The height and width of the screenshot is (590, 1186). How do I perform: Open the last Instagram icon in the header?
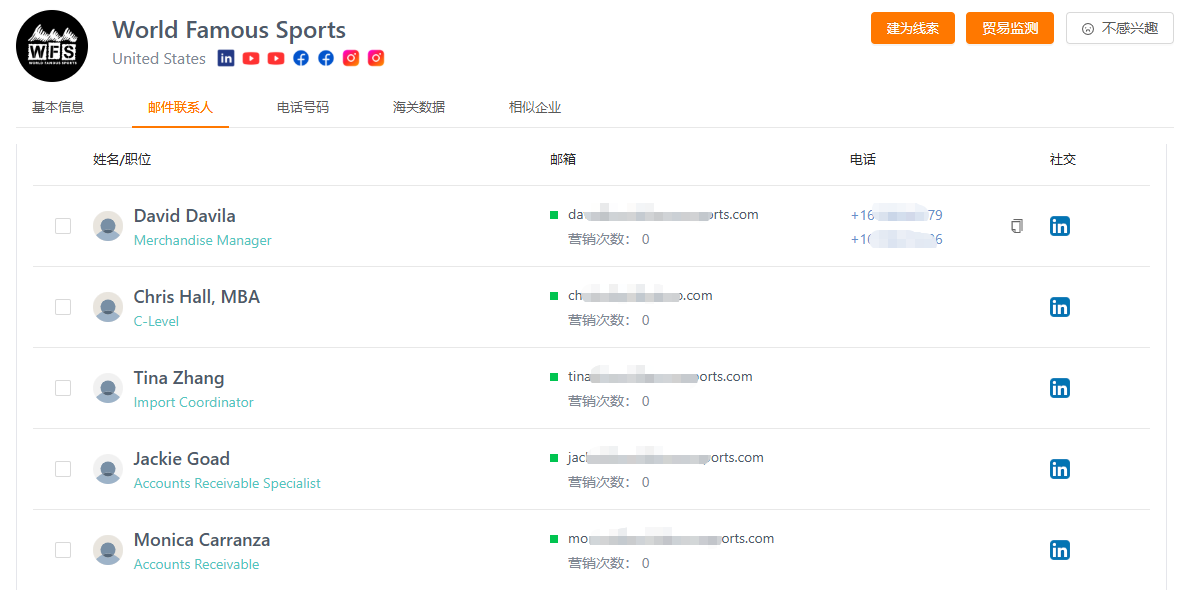(376, 58)
